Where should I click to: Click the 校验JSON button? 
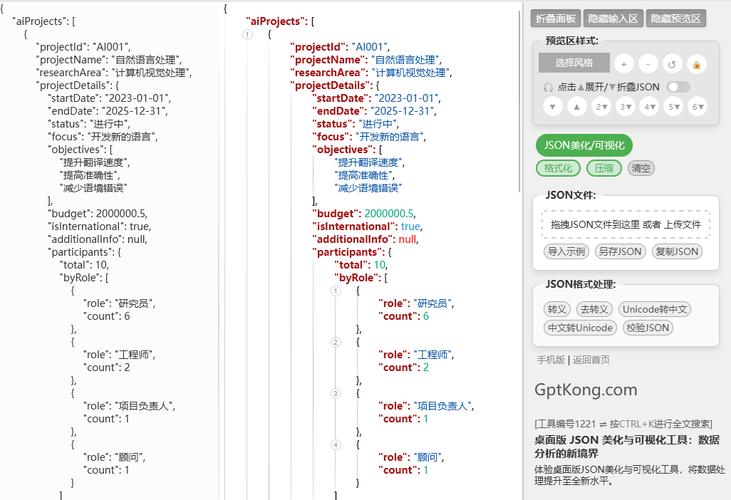[648, 328]
